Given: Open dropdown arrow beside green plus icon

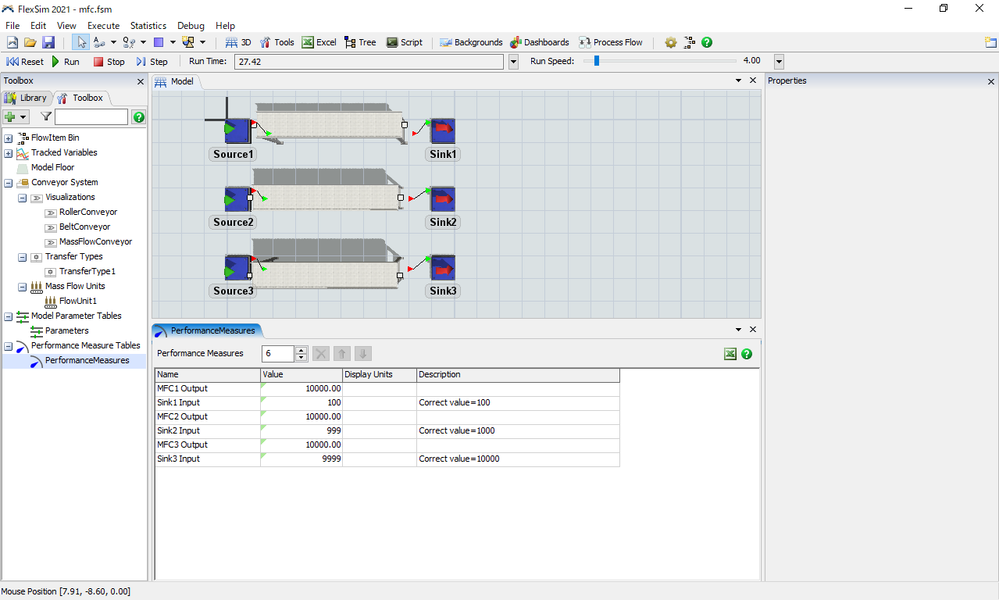Looking at the screenshot, I should click(23, 117).
